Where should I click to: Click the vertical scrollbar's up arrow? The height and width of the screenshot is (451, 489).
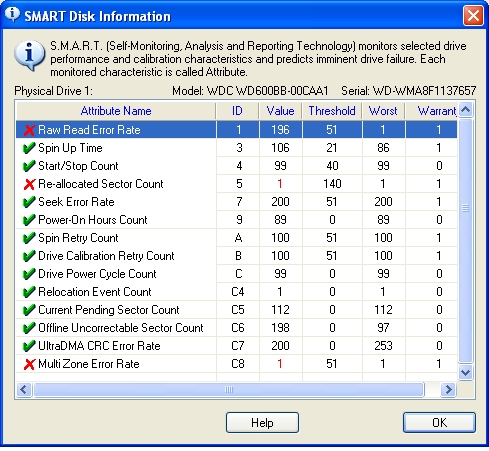[465, 110]
